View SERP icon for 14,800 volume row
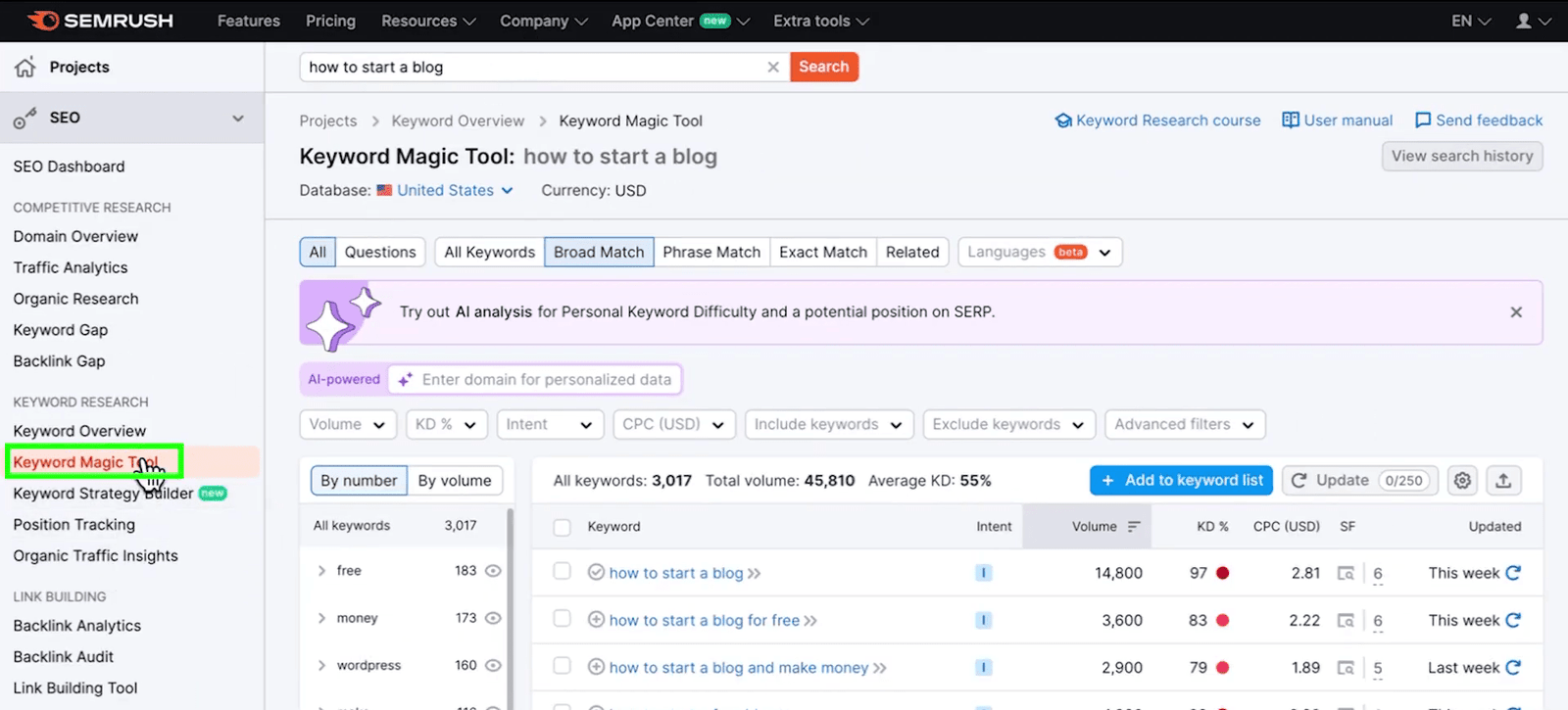The height and width of the screenshot is (710, 1568). [x=1347, y=574]
